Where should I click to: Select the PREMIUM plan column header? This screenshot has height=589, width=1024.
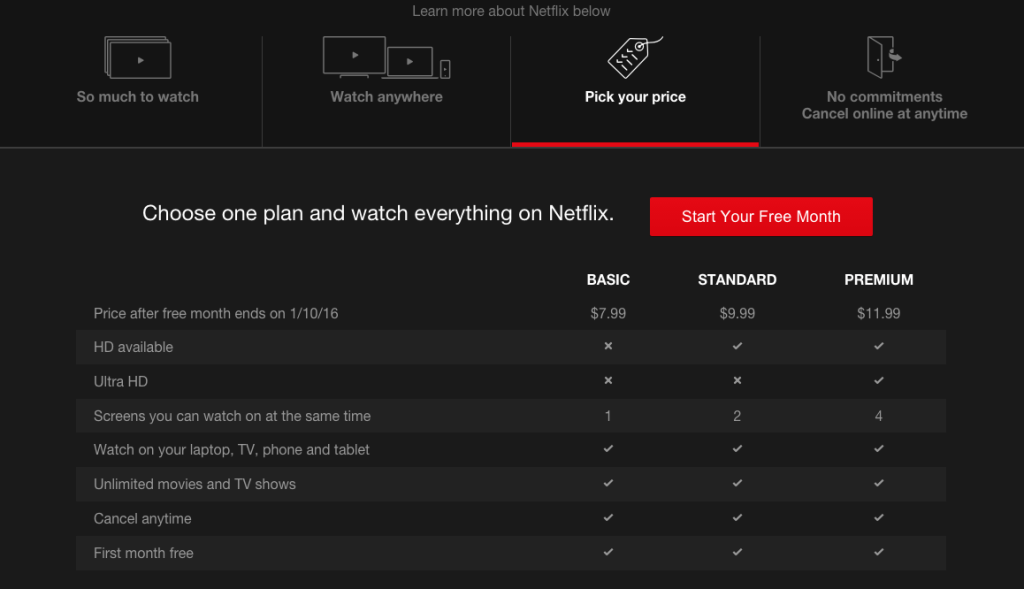(x=879, y=280)
